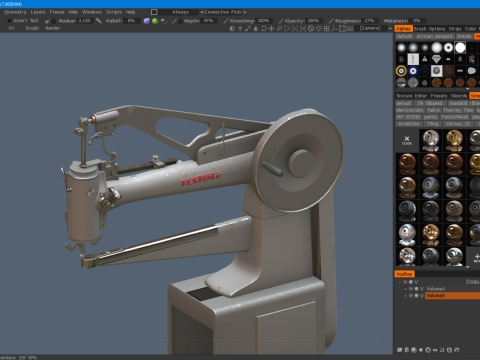Switch to the Texture Editor tab

click(x=411, y=96)
